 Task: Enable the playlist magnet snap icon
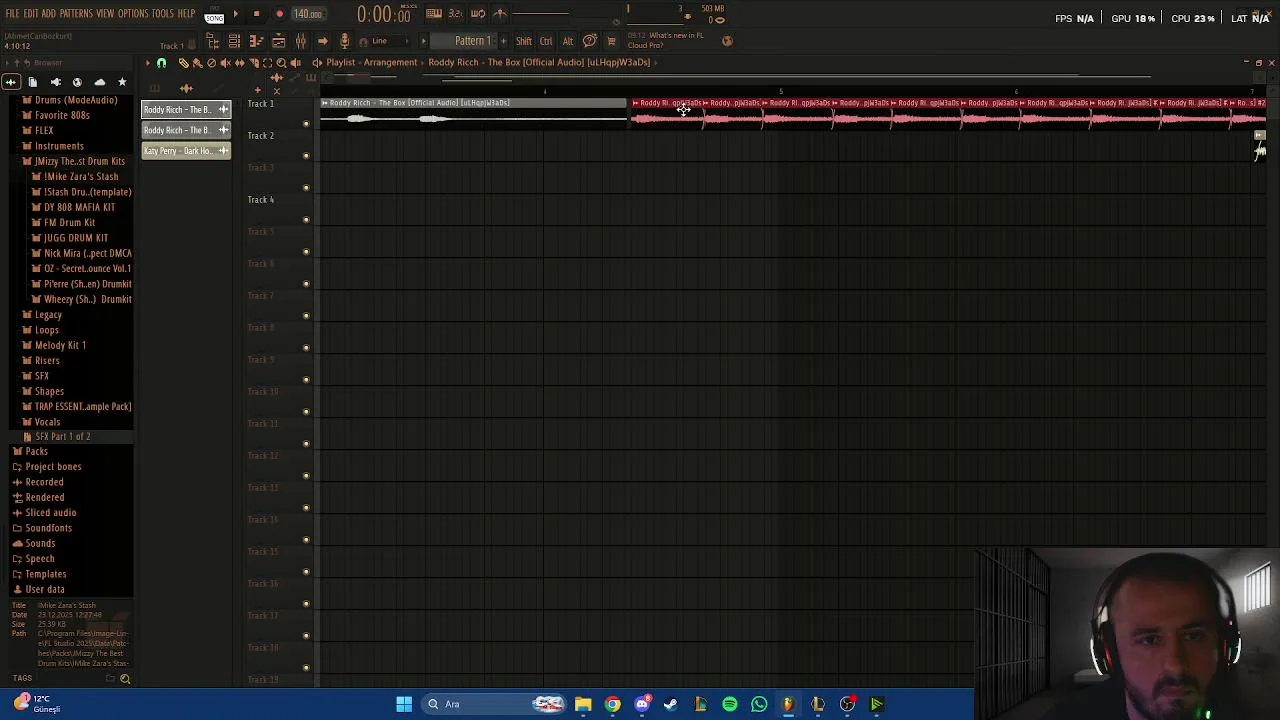pyautogui.click(x=161, y=63)
